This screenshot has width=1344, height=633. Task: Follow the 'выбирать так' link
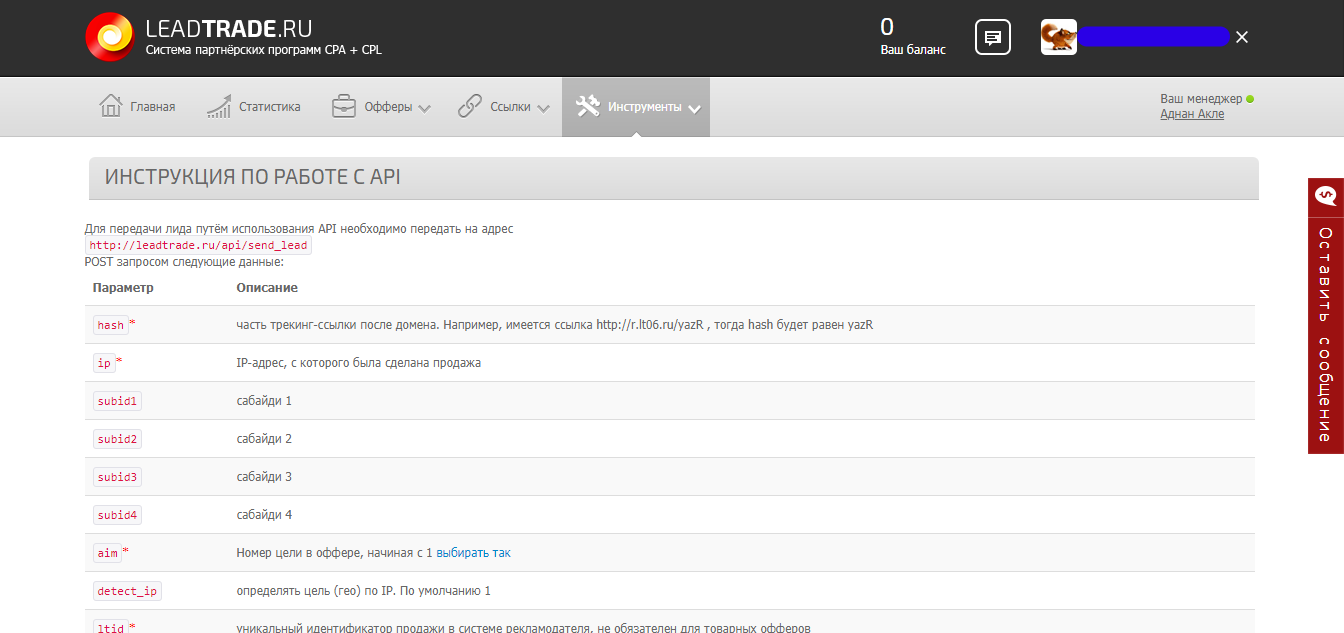(x=473, y=553)
